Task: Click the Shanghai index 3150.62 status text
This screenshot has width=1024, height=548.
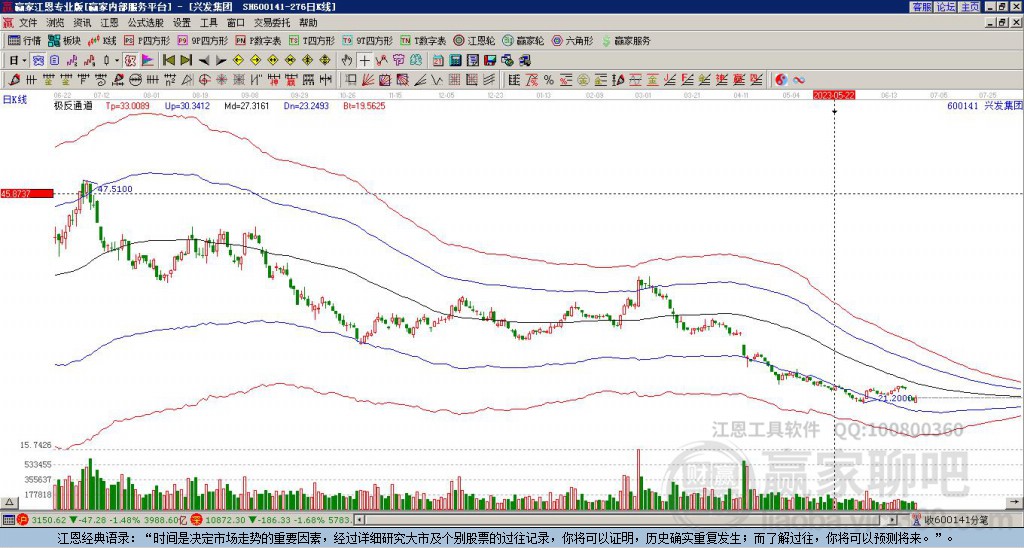Action: 47,520
